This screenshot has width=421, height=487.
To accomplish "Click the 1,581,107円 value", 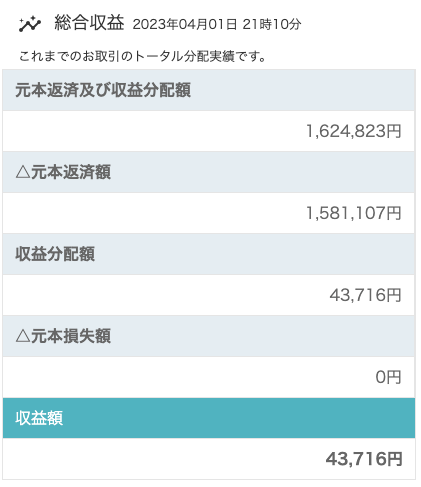I will click(354, 213).
